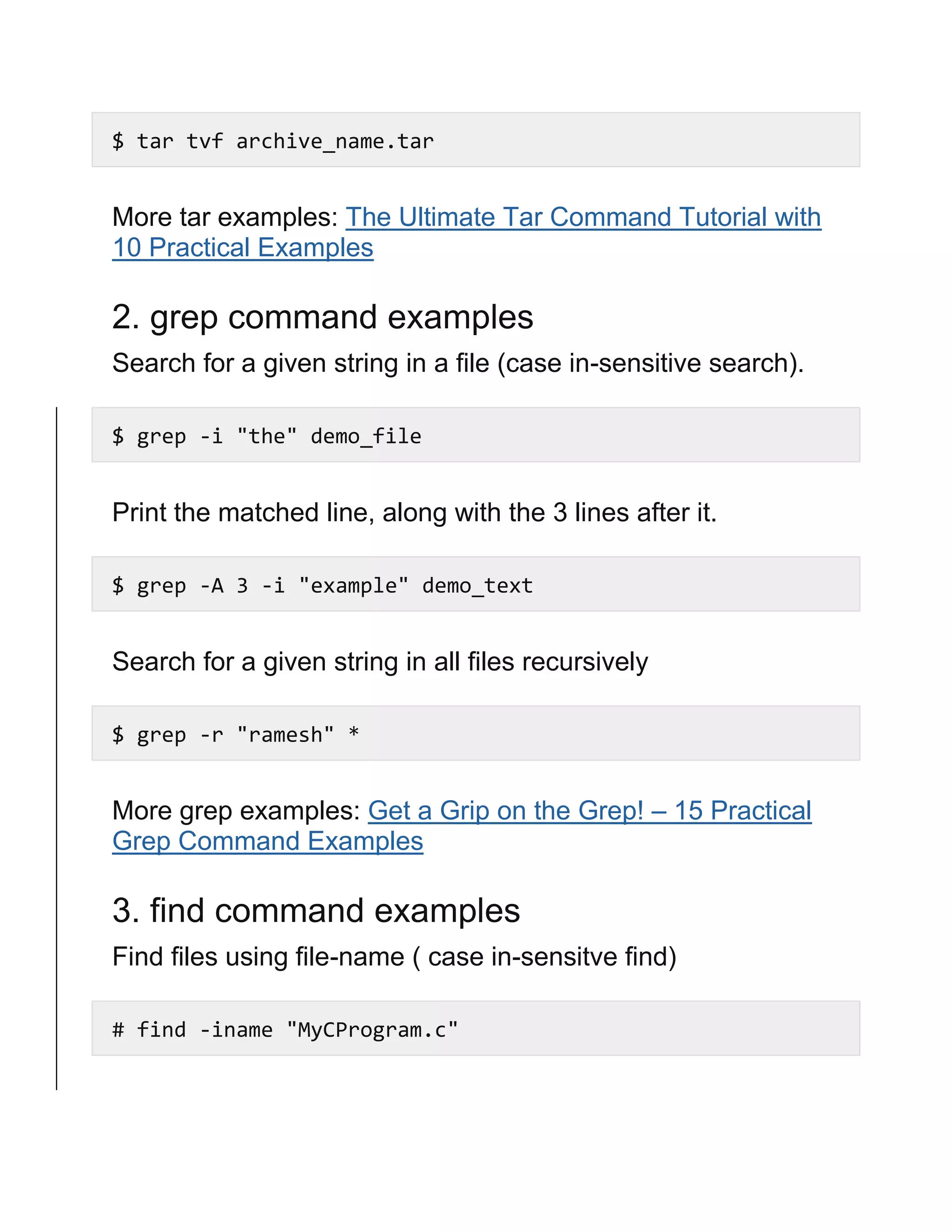The height and width of the screenshot is (1232, 952).
Task: Click the "3. find command examples" heading
Action: point(316,910)
